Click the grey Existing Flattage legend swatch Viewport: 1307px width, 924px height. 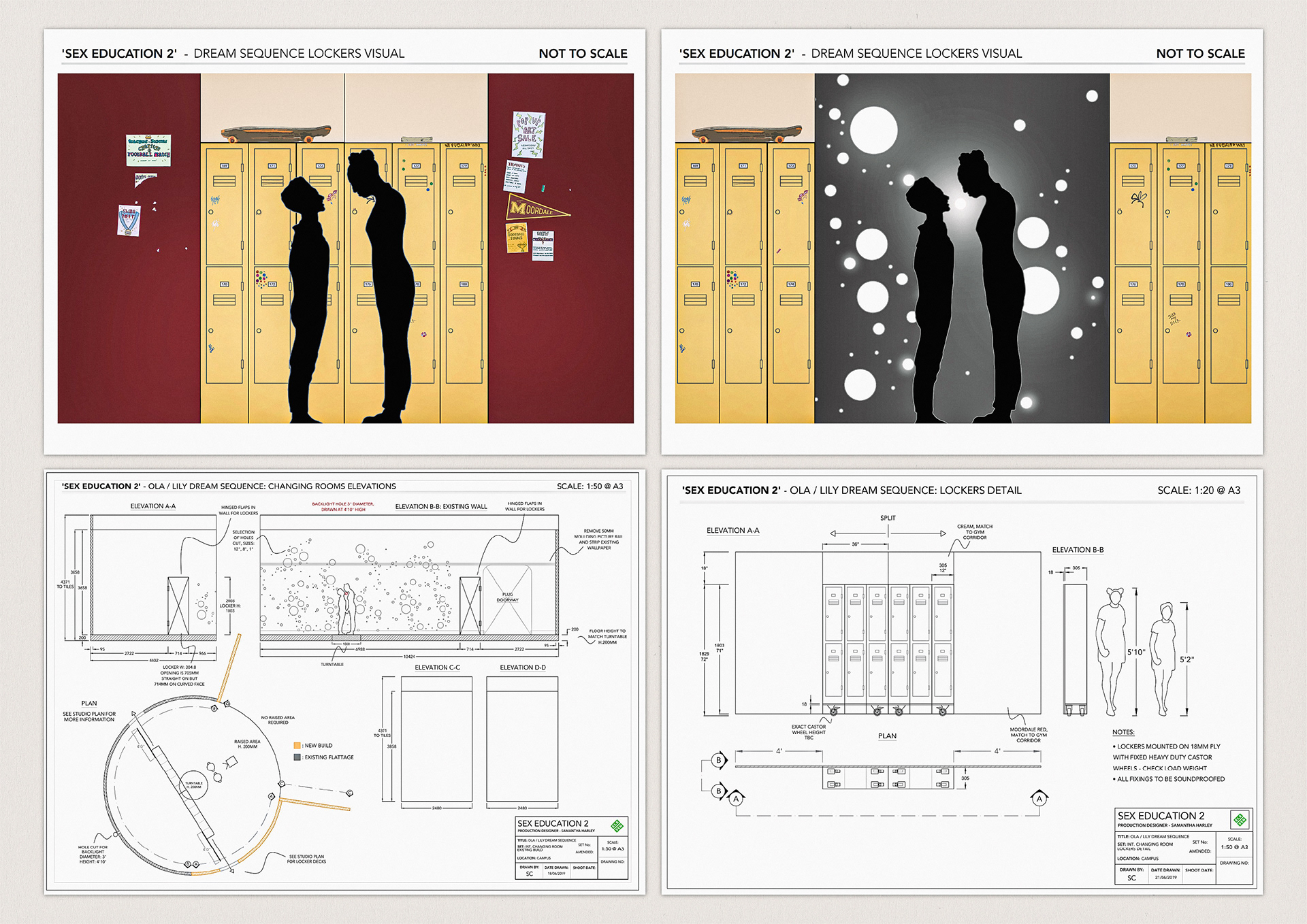pos(297,757)
